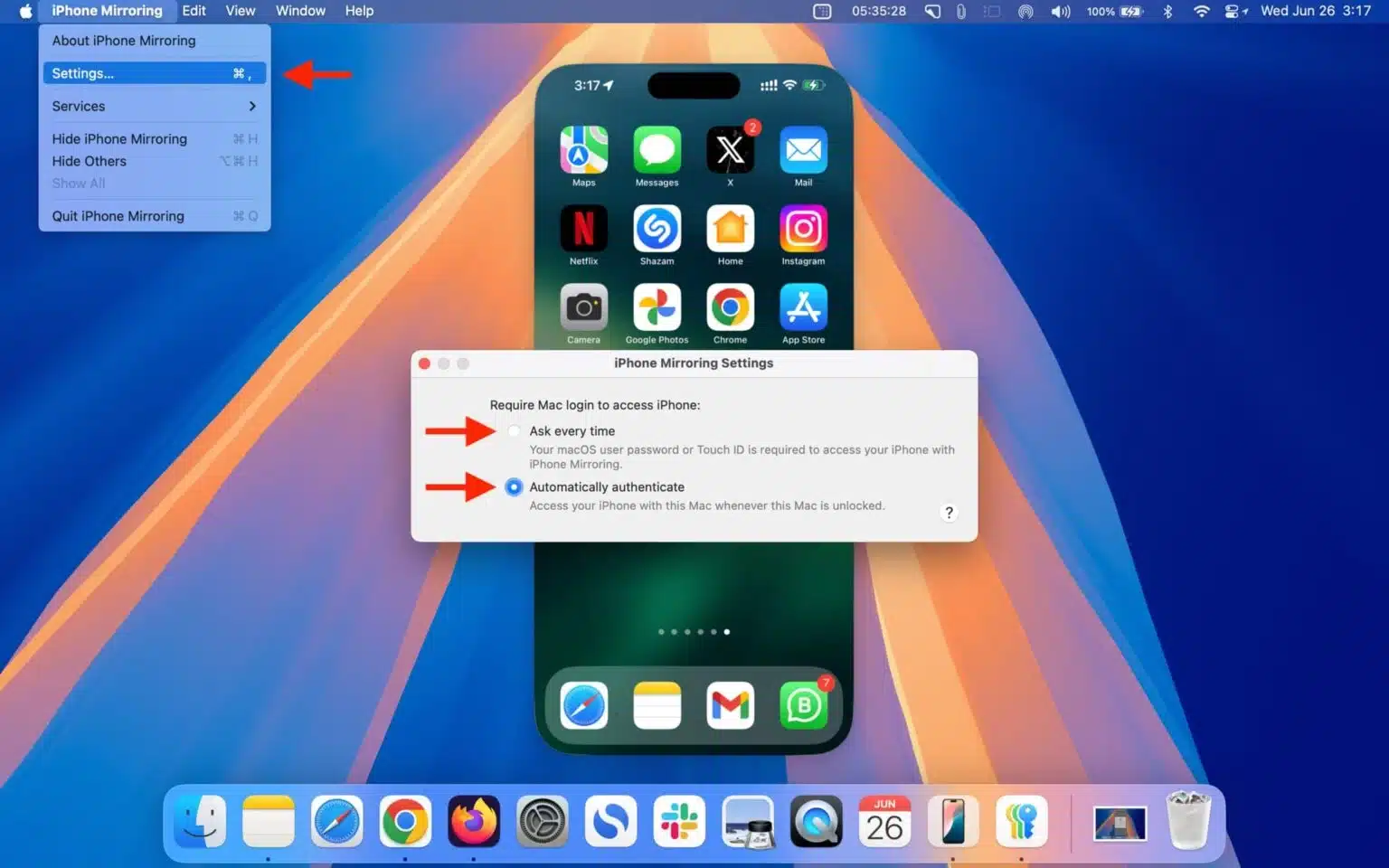Viewport: 1389px width, 868px height.
Task: Open the Camera app on iPhone
Action: pos(583,307)
